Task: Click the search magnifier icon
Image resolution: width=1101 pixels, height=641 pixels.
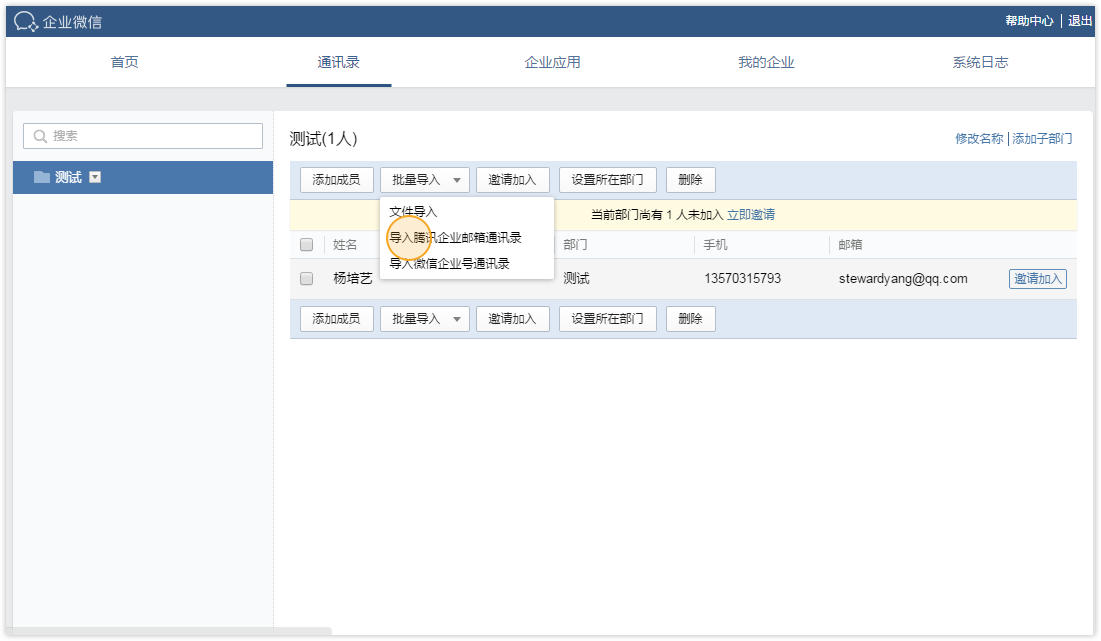Action: 41,136
